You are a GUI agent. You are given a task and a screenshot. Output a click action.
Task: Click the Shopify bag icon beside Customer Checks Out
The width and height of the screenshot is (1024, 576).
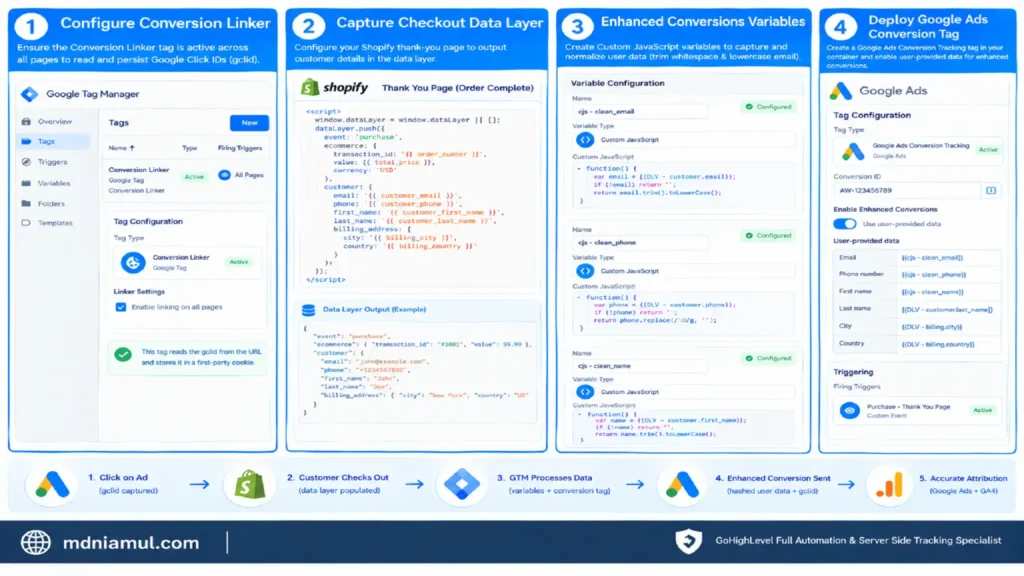pos(249,485)
